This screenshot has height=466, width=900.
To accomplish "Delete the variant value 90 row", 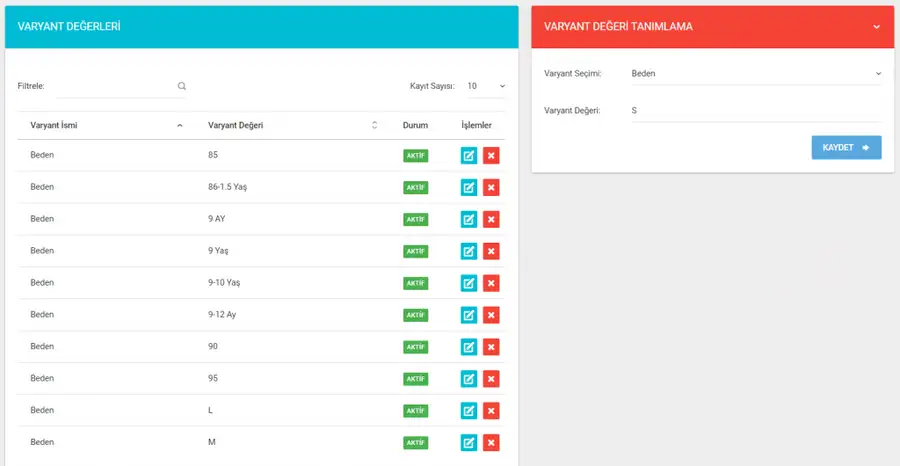I will point(491,347).
